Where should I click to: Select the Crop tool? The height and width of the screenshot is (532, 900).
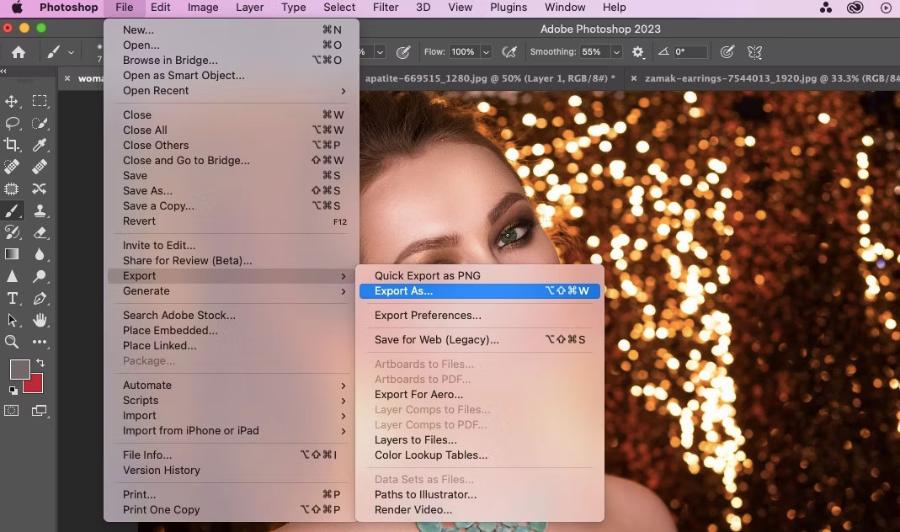12,145
